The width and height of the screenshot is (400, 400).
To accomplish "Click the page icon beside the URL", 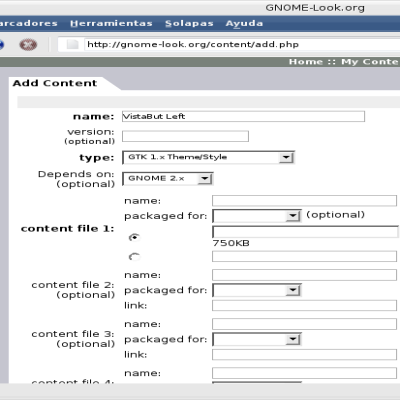I will pos(72,44).
